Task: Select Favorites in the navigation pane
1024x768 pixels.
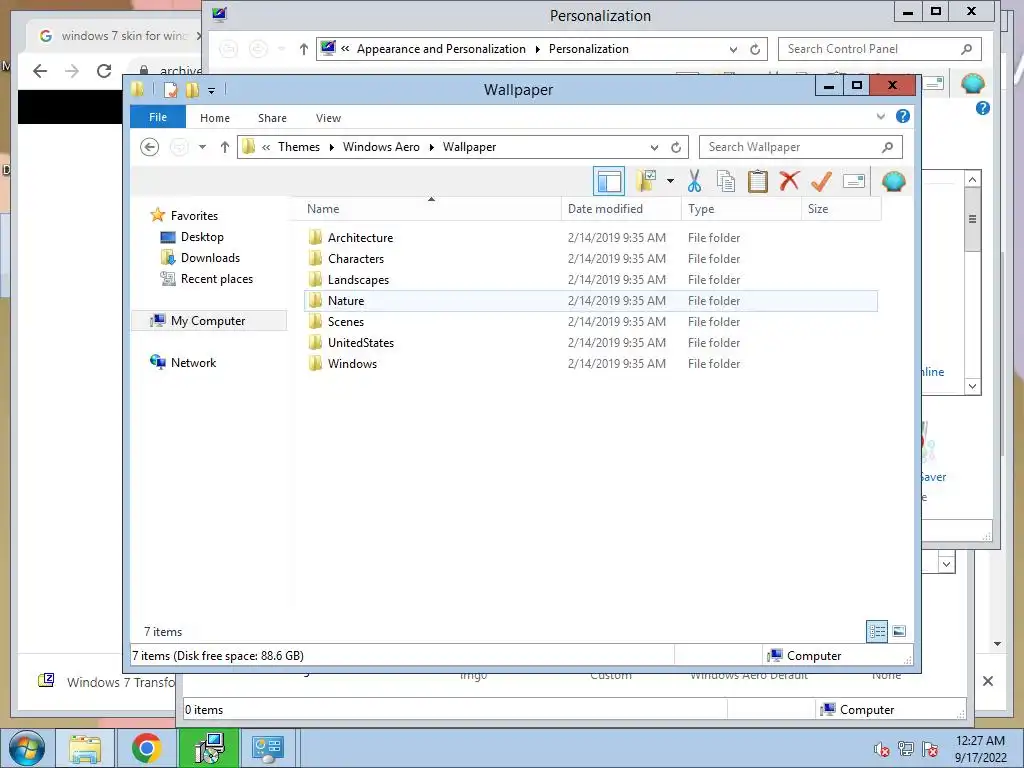Action: [194, 216]
